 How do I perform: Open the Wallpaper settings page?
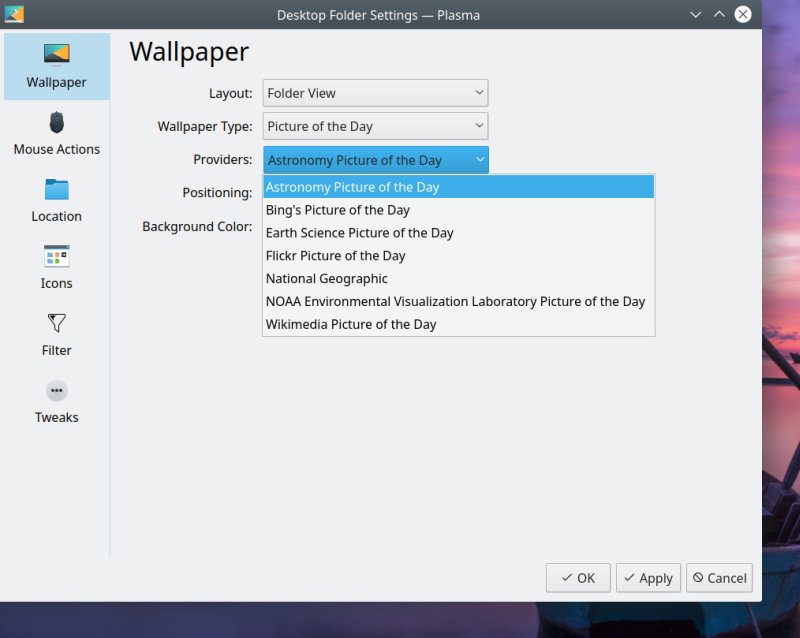click(x=56, y=65)
